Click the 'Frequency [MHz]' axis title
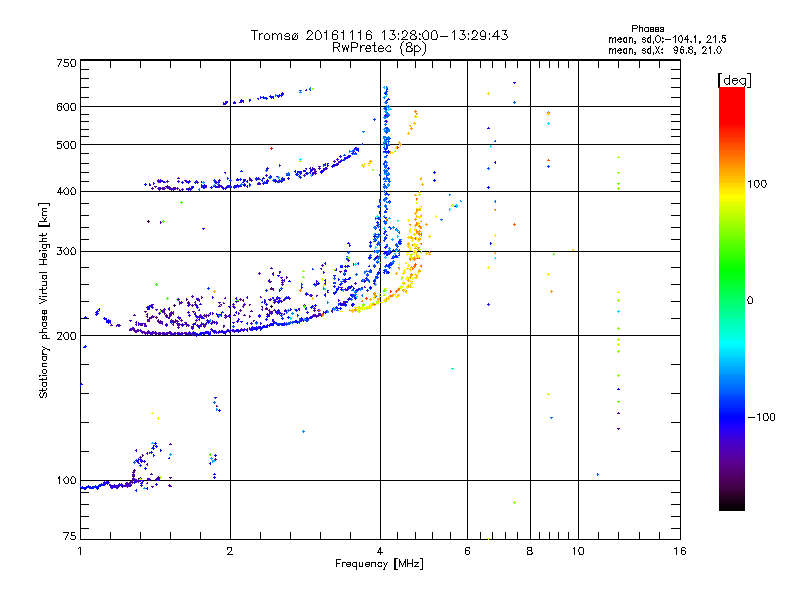Image resolution: width=800 pixels, height=600 pixels. point(379,564)
